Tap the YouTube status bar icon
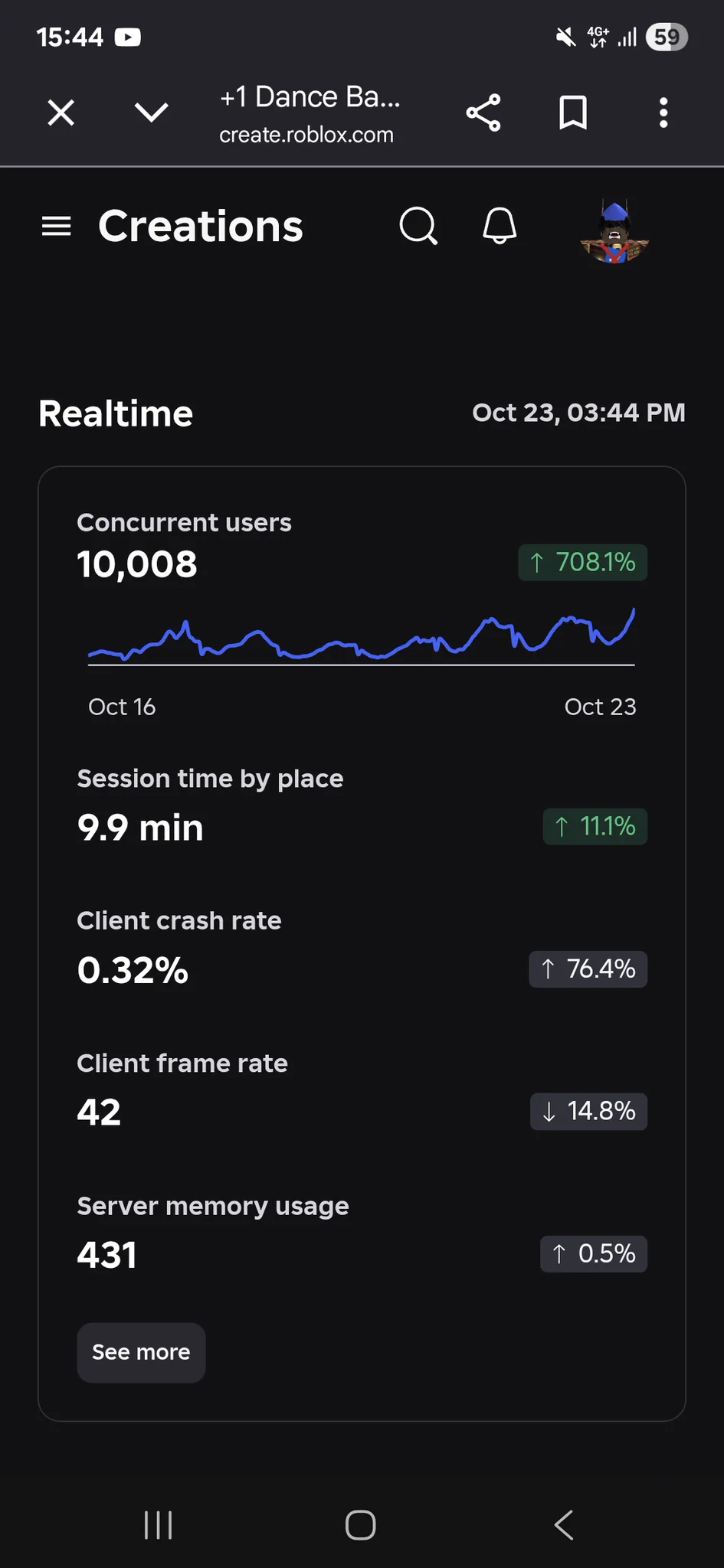 [128, 37]
